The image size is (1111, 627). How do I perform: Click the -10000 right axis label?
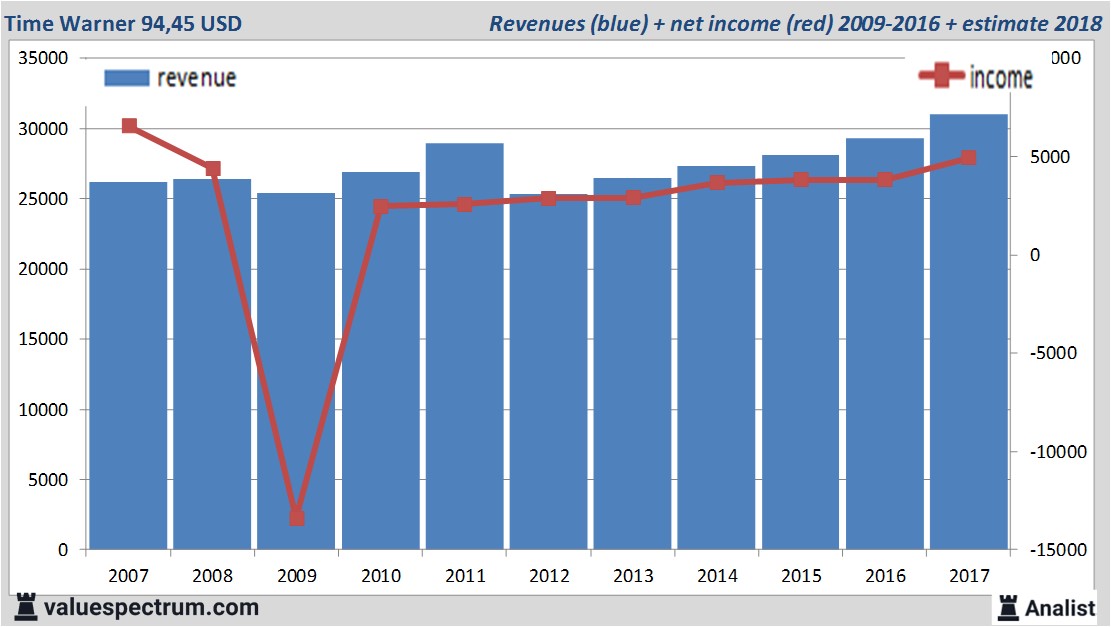(x=1058, y=452)
